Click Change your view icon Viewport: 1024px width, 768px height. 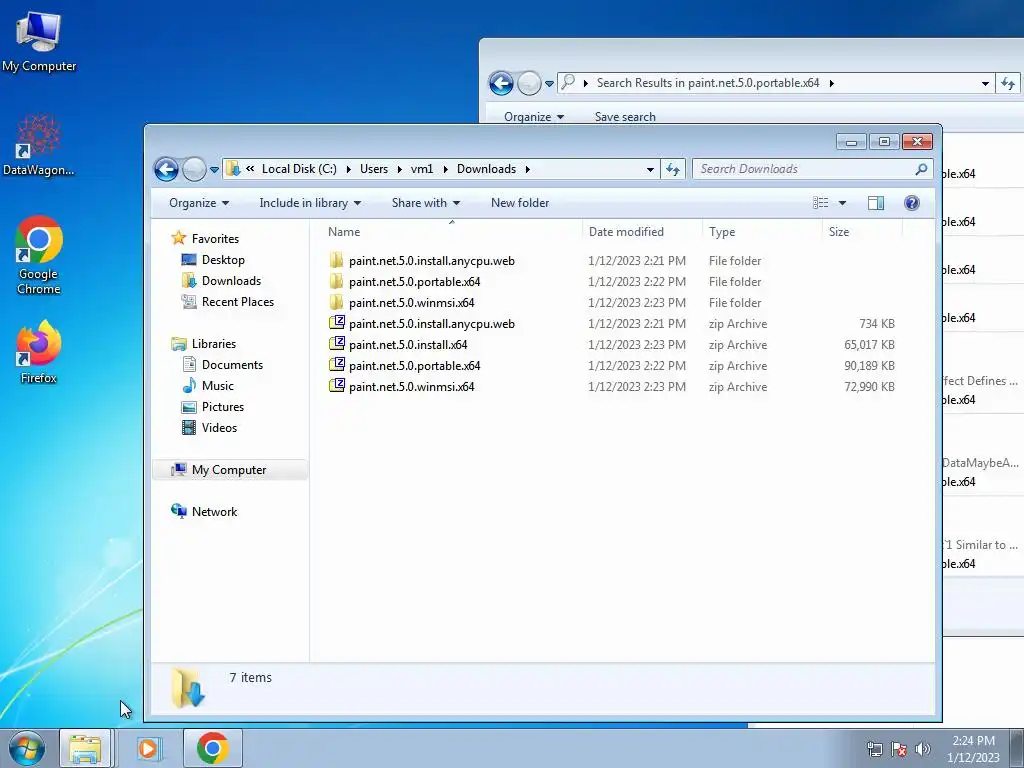coord(821,203)
